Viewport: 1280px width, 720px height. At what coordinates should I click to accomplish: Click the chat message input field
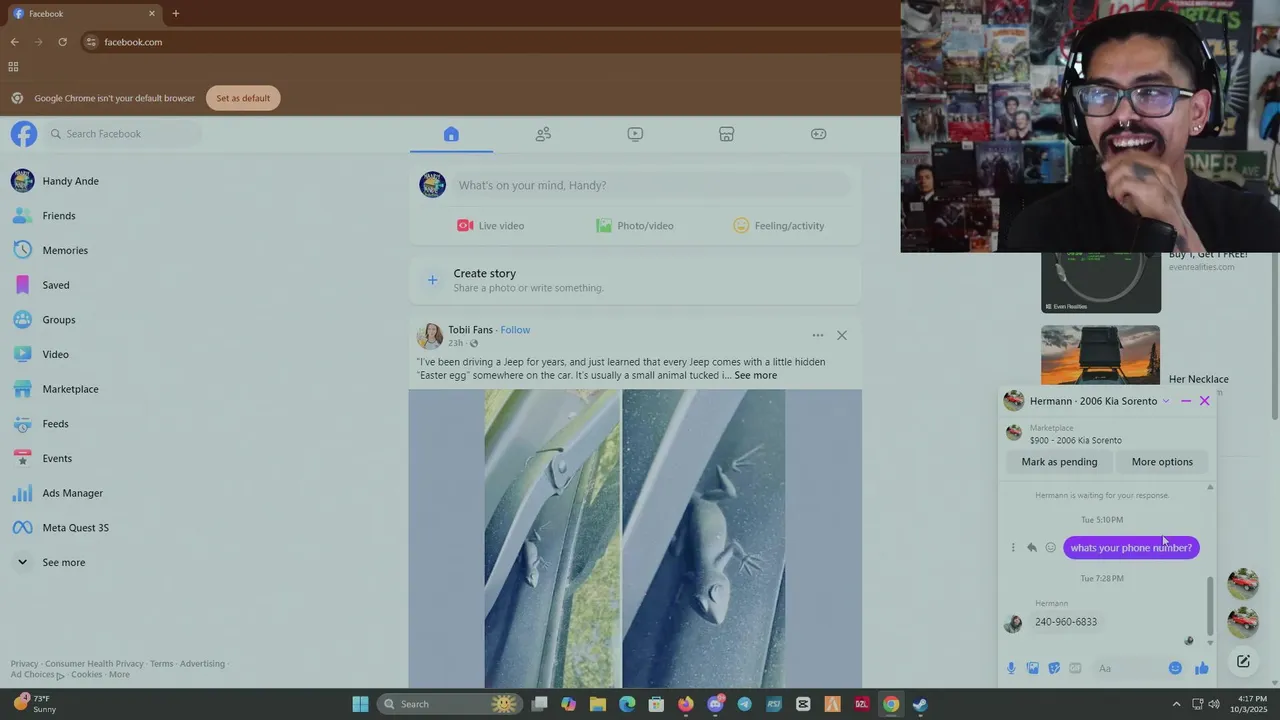point(1128,668)
